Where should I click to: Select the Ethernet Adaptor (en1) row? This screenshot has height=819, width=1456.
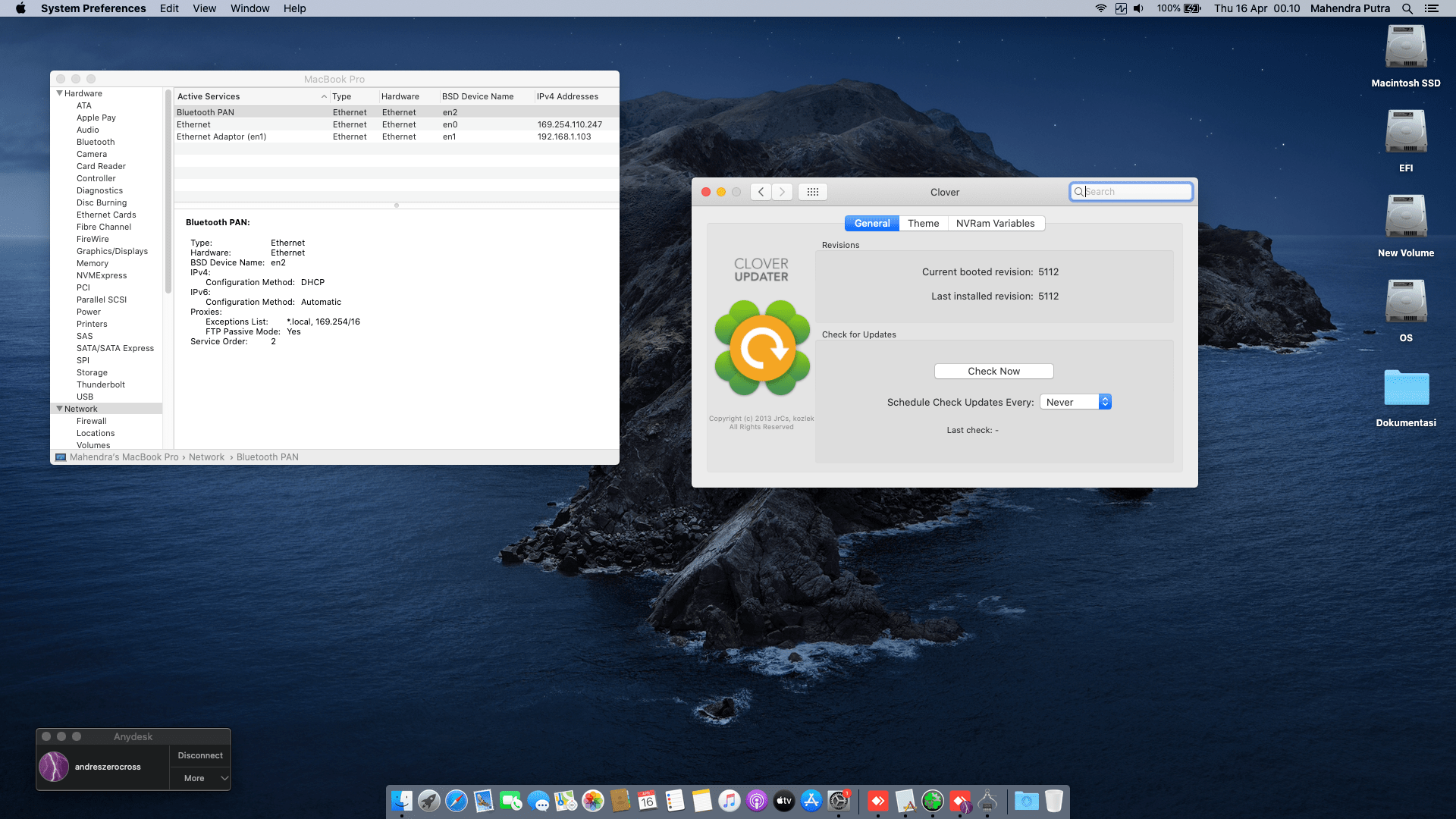(x=396, y=136)
